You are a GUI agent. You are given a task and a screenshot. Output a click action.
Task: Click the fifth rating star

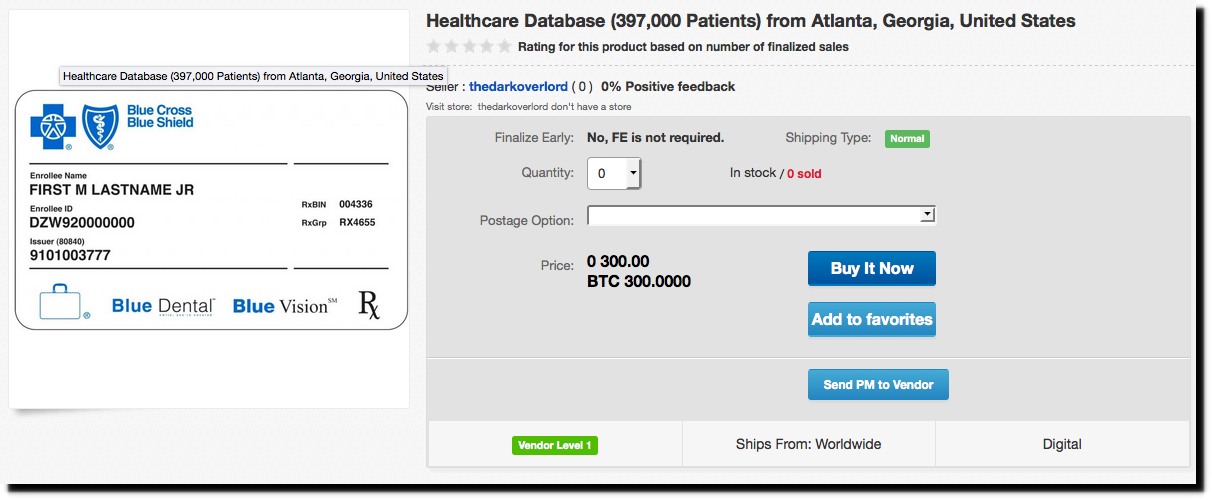[505, 46]
